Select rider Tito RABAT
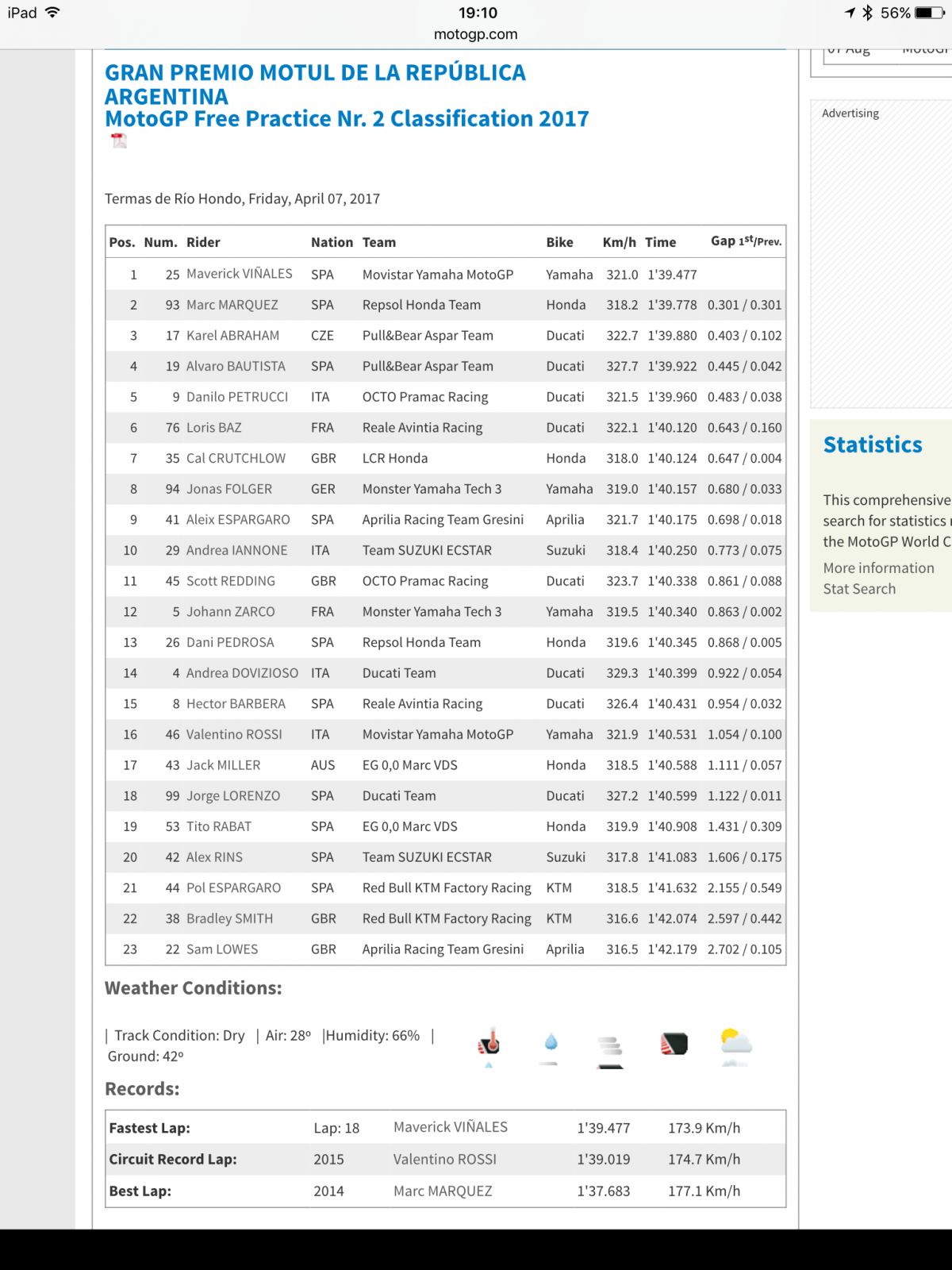This screenshot has width=952, height=1270. [x=218, y=827]
